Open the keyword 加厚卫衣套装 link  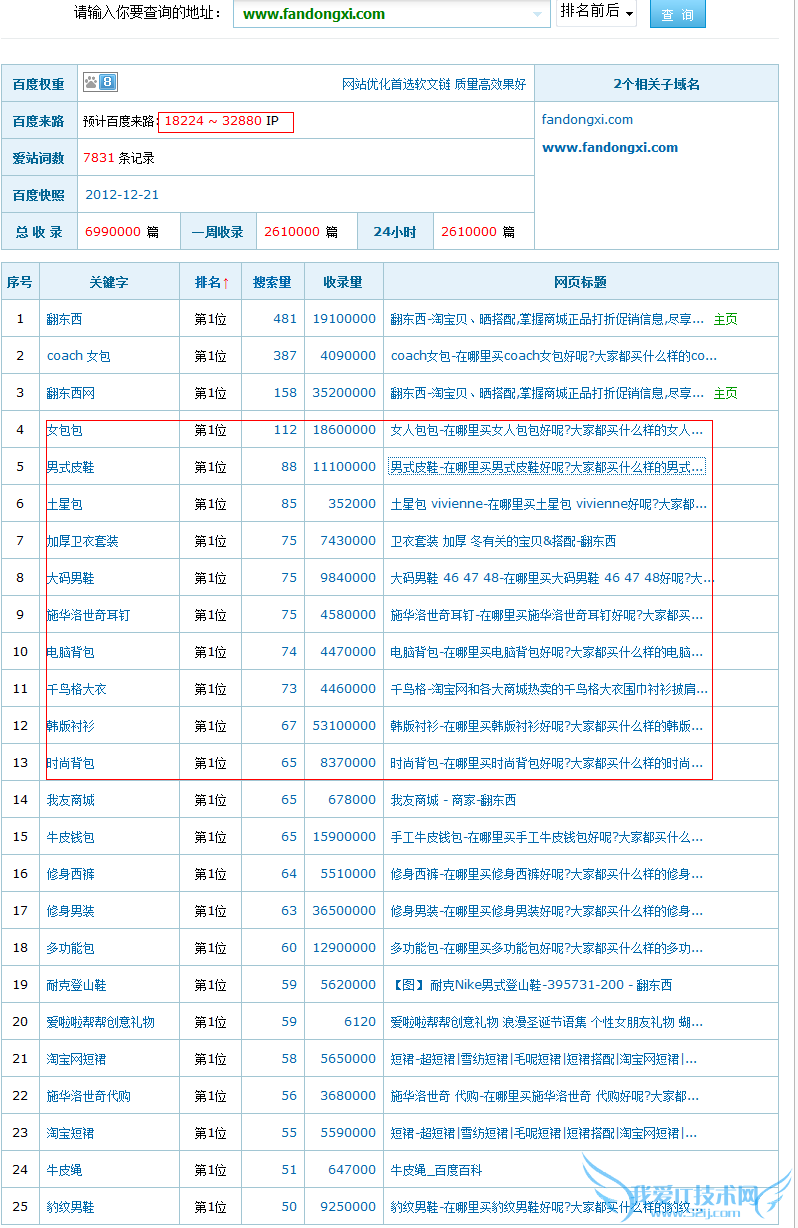83,542
